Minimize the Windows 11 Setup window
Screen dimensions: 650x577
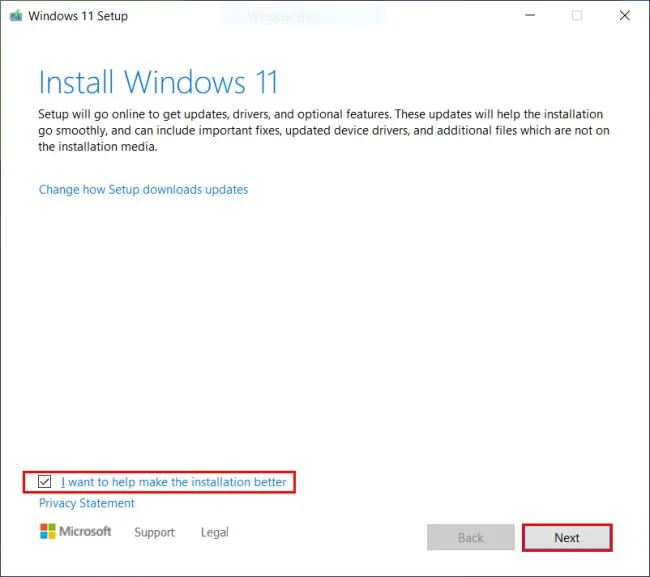(530, 15)
